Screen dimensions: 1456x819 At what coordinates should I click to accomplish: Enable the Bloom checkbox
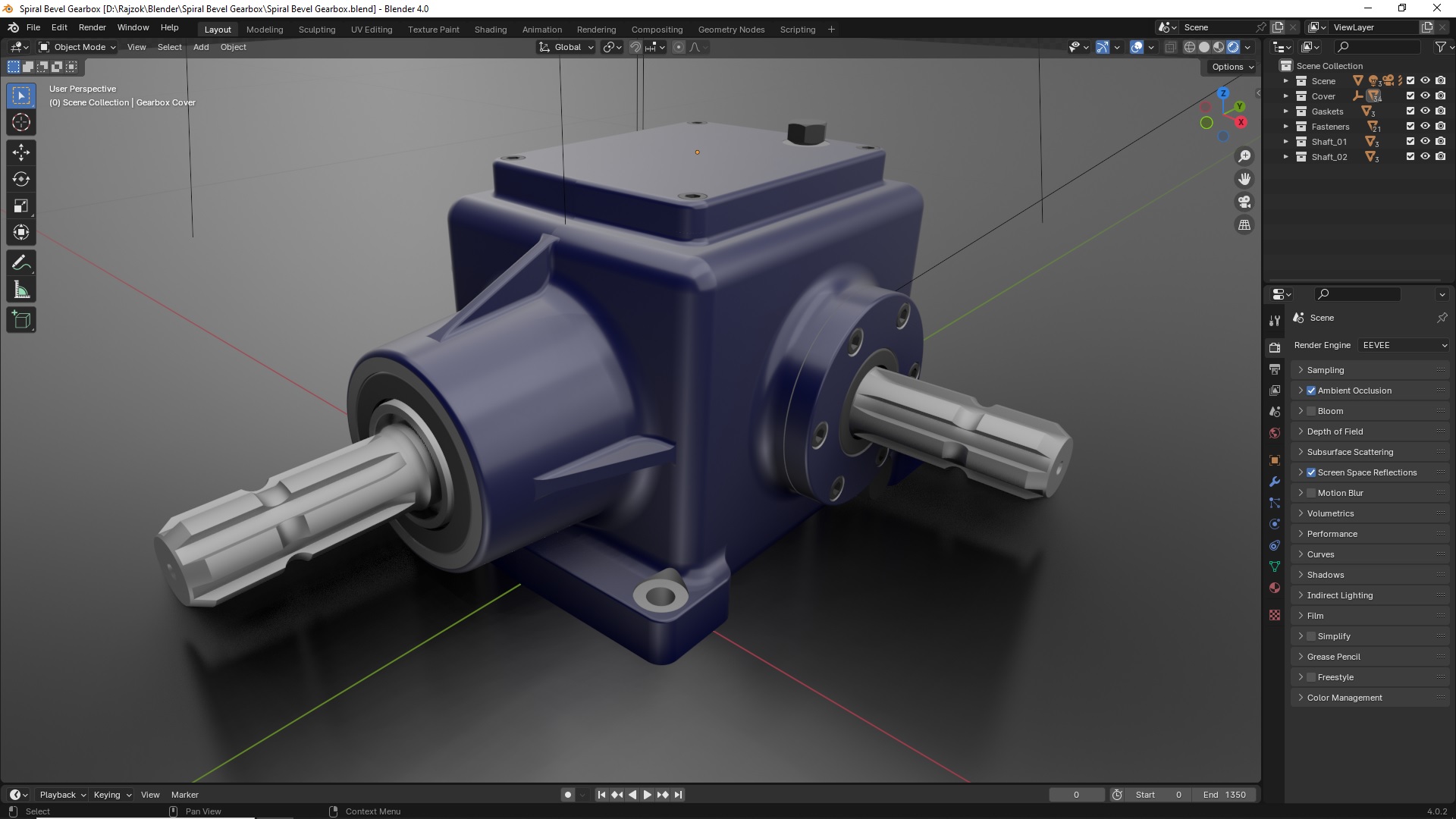pos(1311,411)
